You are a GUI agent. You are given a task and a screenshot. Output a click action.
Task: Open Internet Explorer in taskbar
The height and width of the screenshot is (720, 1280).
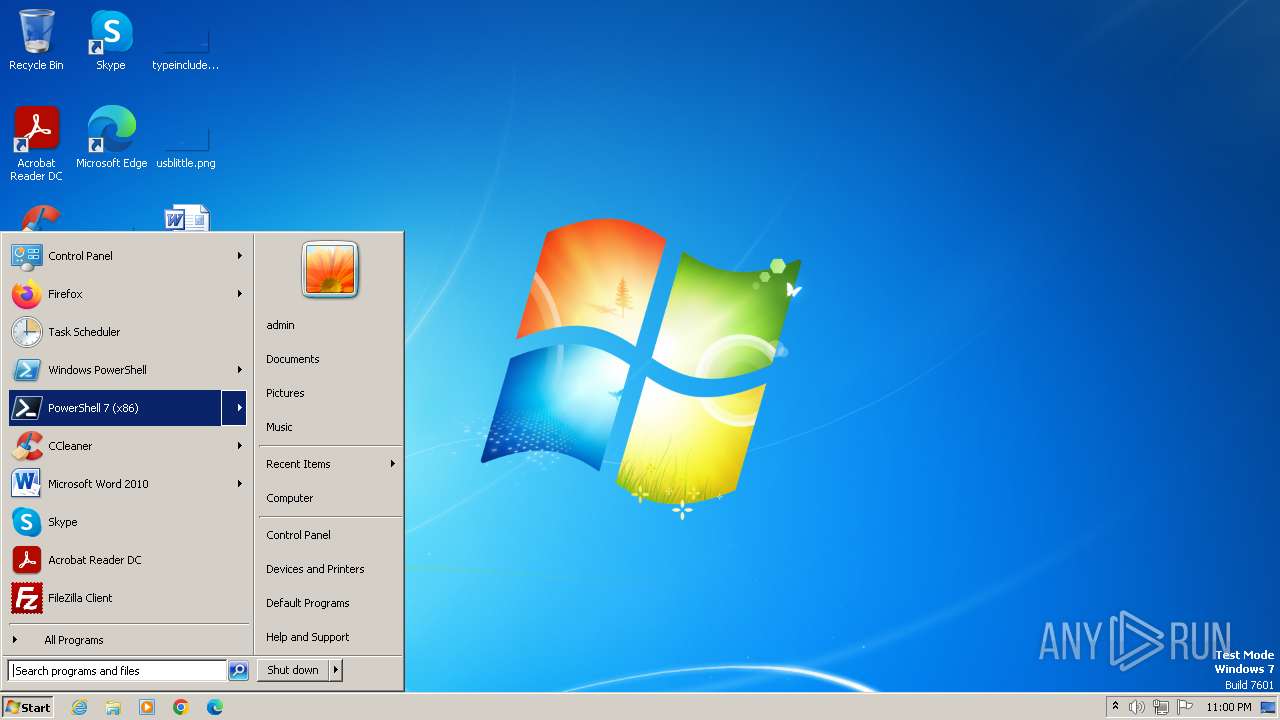(x=79, y=707)
